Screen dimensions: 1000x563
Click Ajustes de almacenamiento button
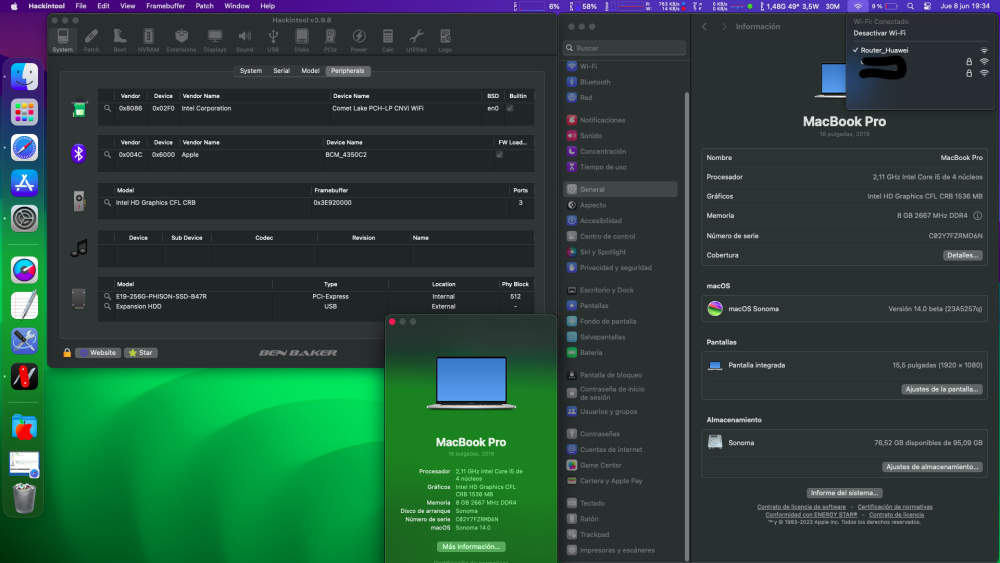point(932,467)
